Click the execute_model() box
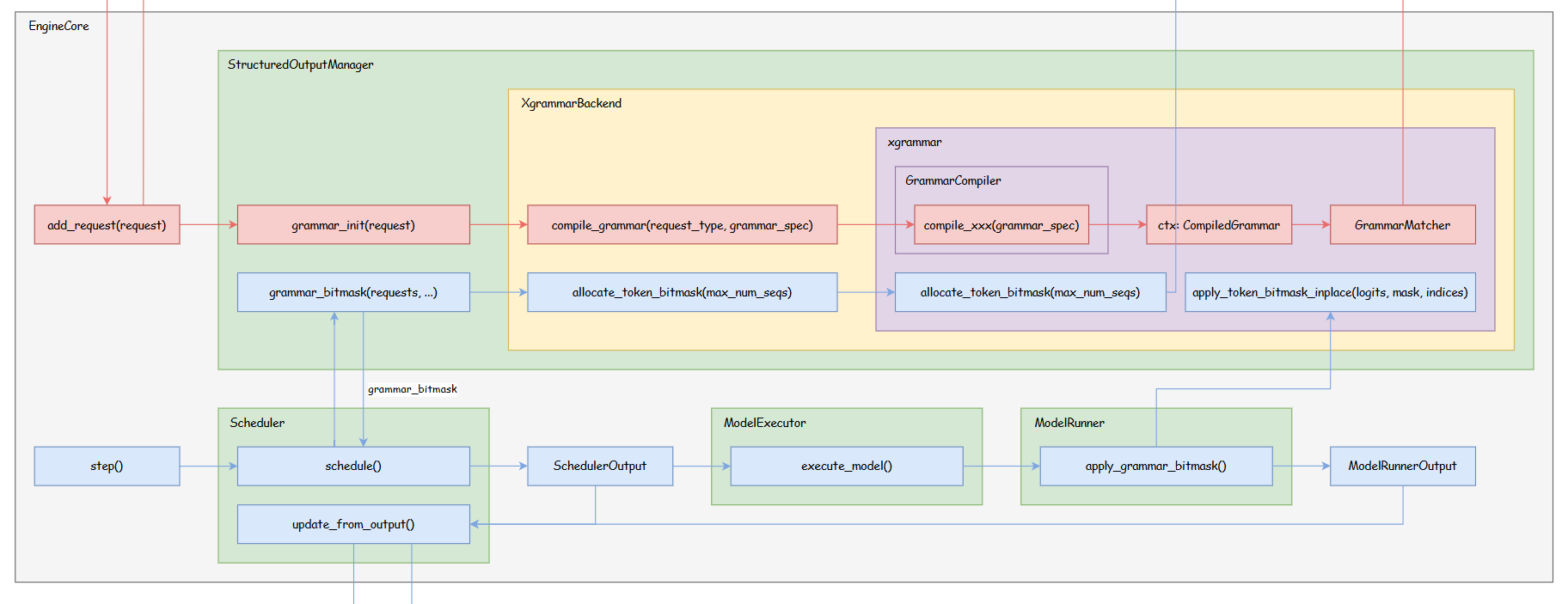This screenshot has width=1568, height=604. tap(846, 466)
